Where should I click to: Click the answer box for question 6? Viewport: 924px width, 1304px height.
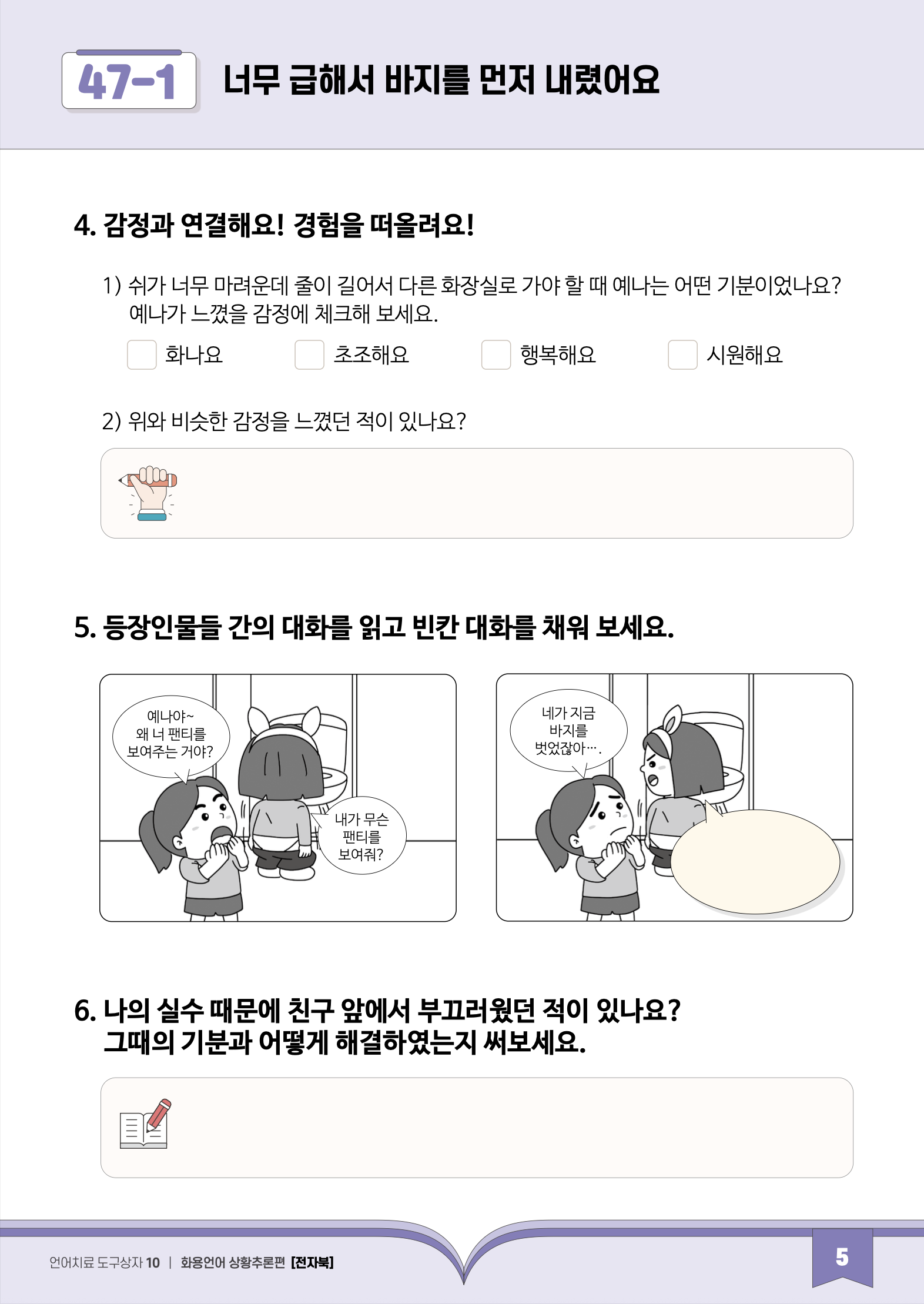click(x=477, y=1128)
